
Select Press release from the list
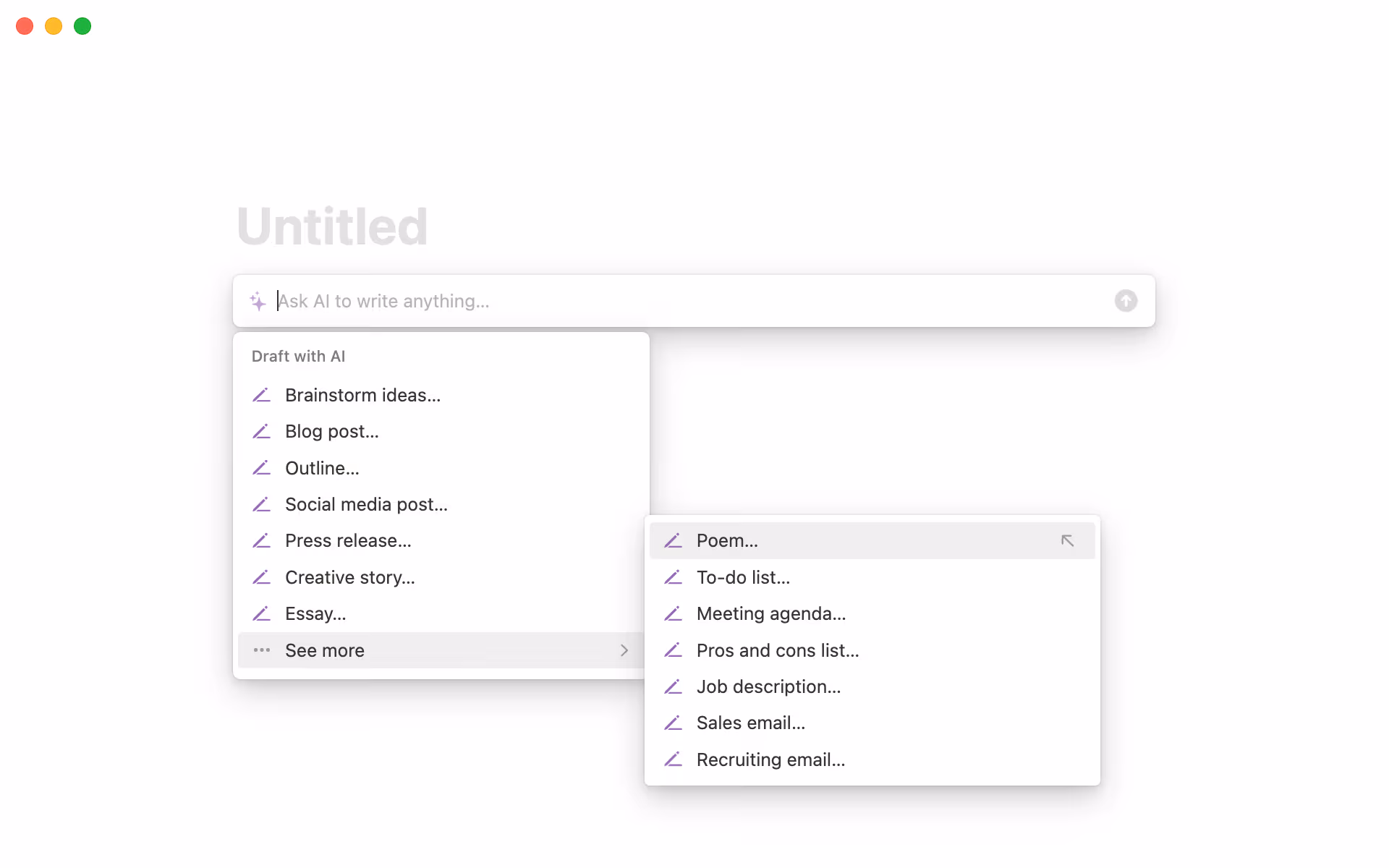(x=441, y=540)
